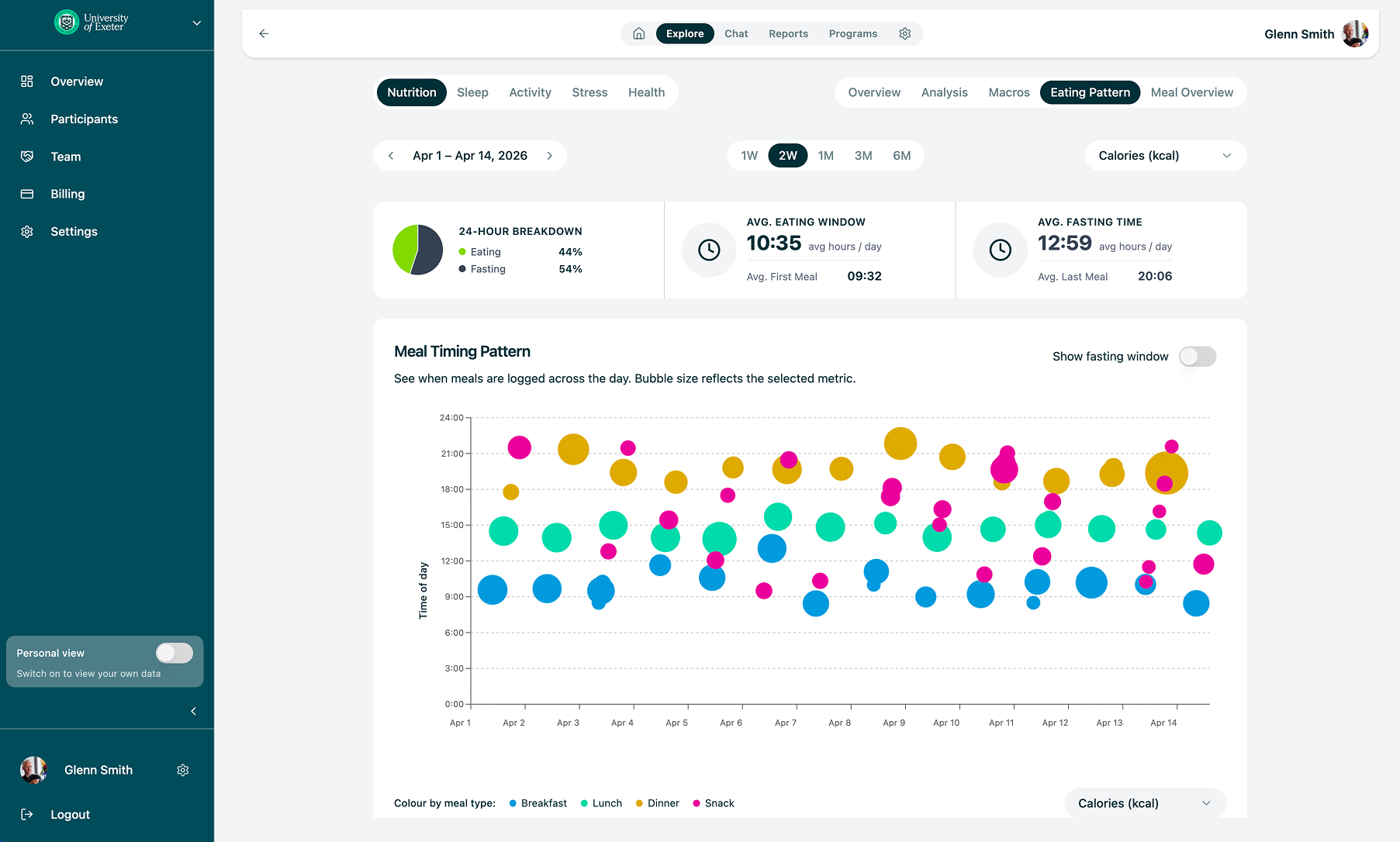Click the Team handshake icon
1400x842 pixels.
coord(27,157)
